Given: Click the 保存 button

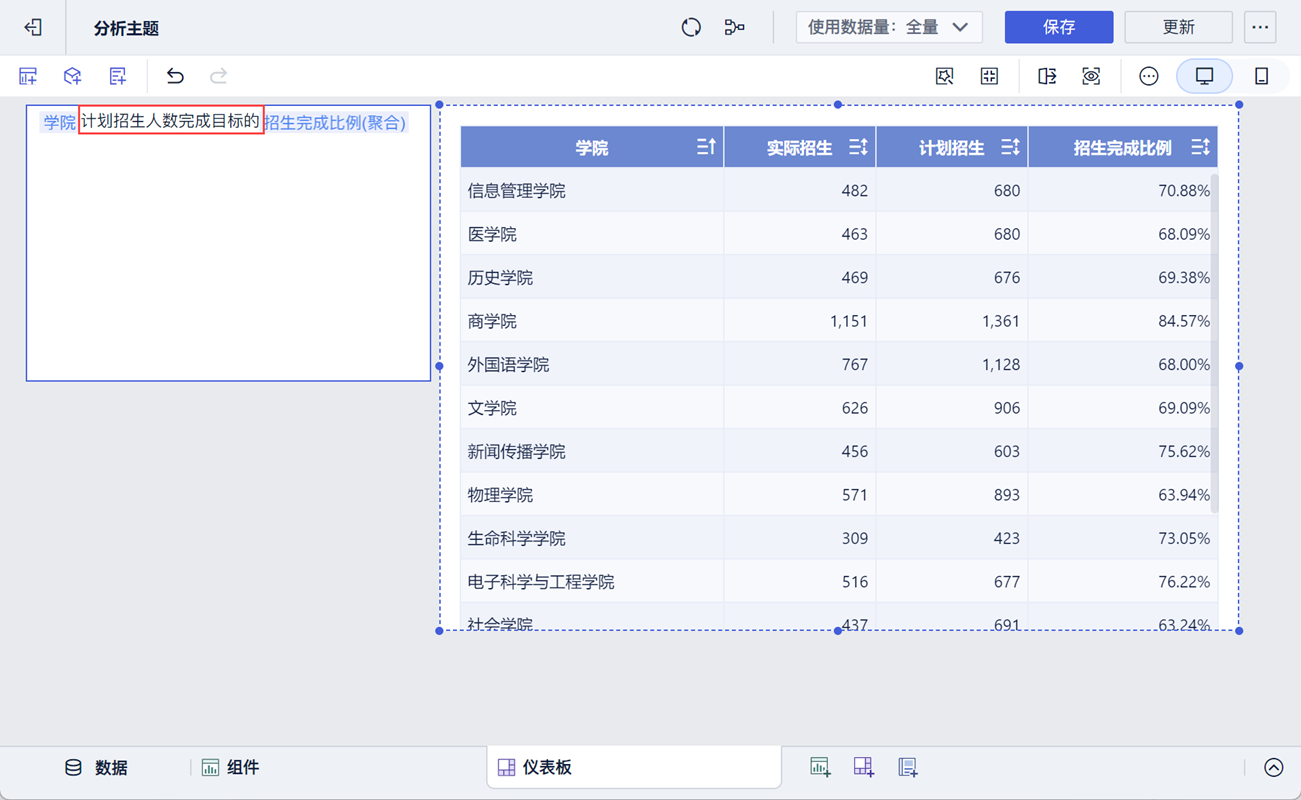Looking at the screenshot, I should coord(1059,27).
